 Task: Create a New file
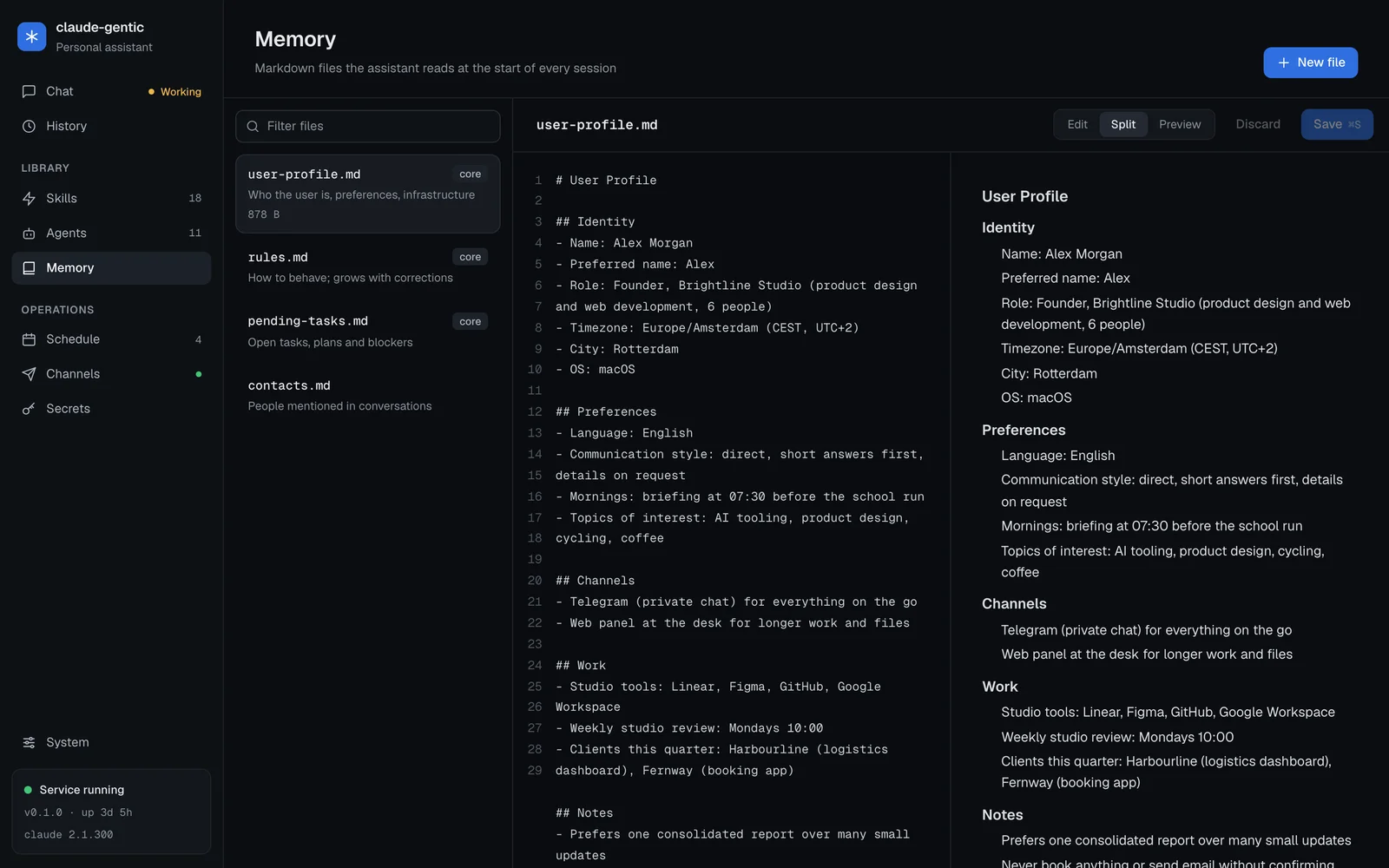1310,62
